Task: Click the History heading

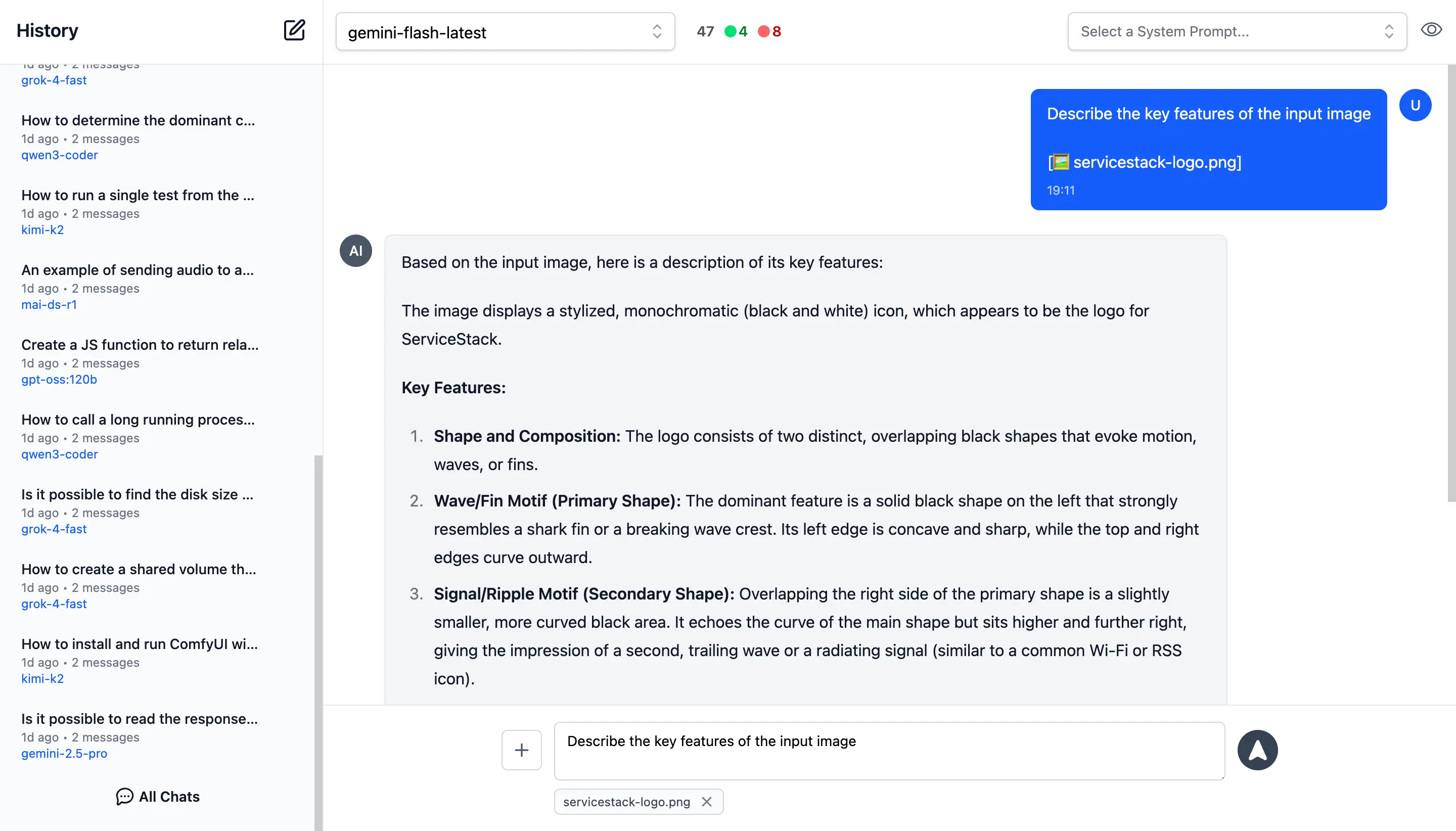Action: click(x=48, y=30)
